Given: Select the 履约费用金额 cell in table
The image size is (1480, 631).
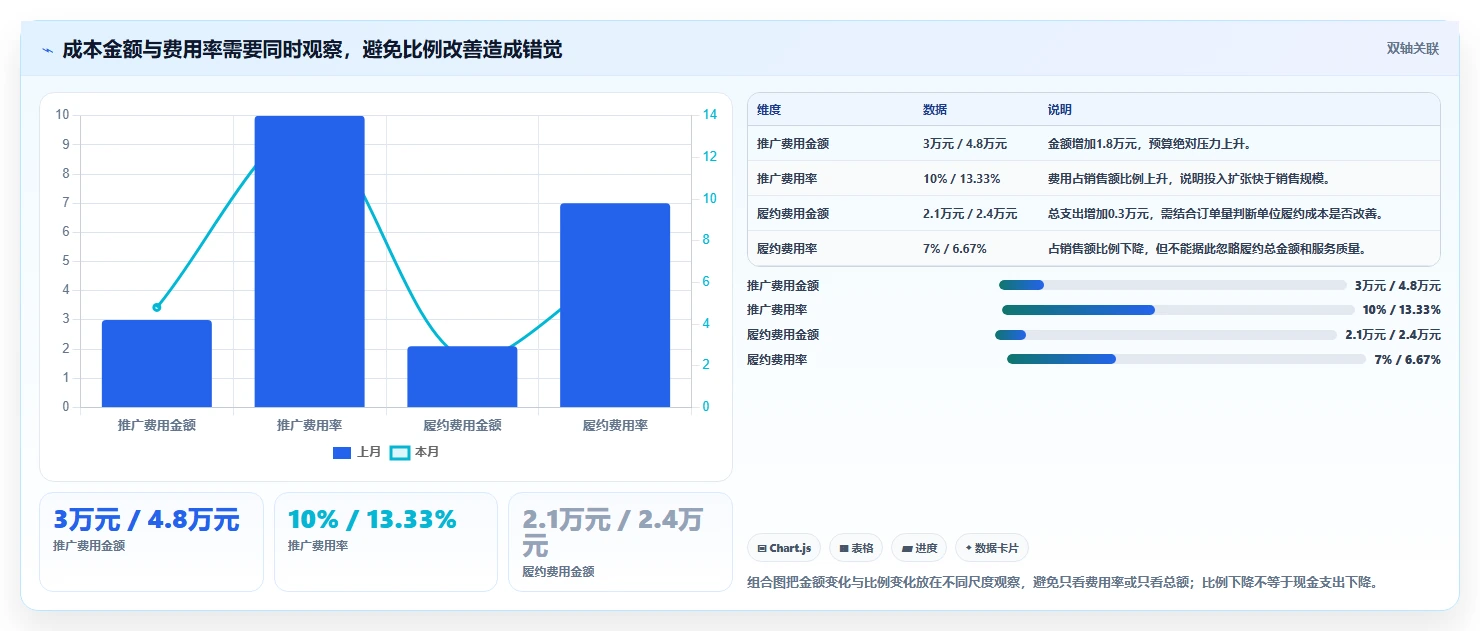Looking at the screenshot, I should pyautogui.click(x=793, y=214).
